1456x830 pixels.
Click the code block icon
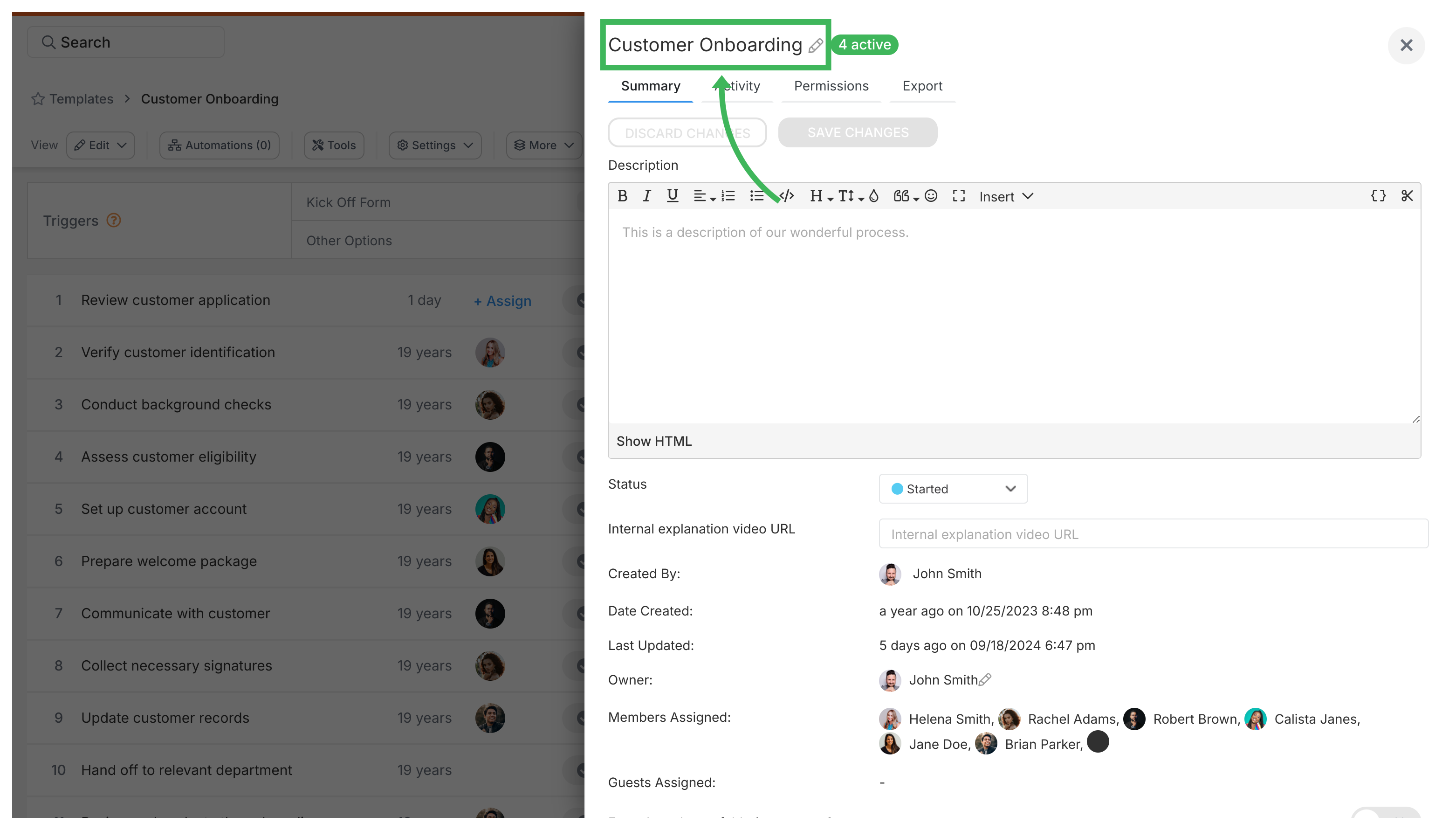pos(787,196)
